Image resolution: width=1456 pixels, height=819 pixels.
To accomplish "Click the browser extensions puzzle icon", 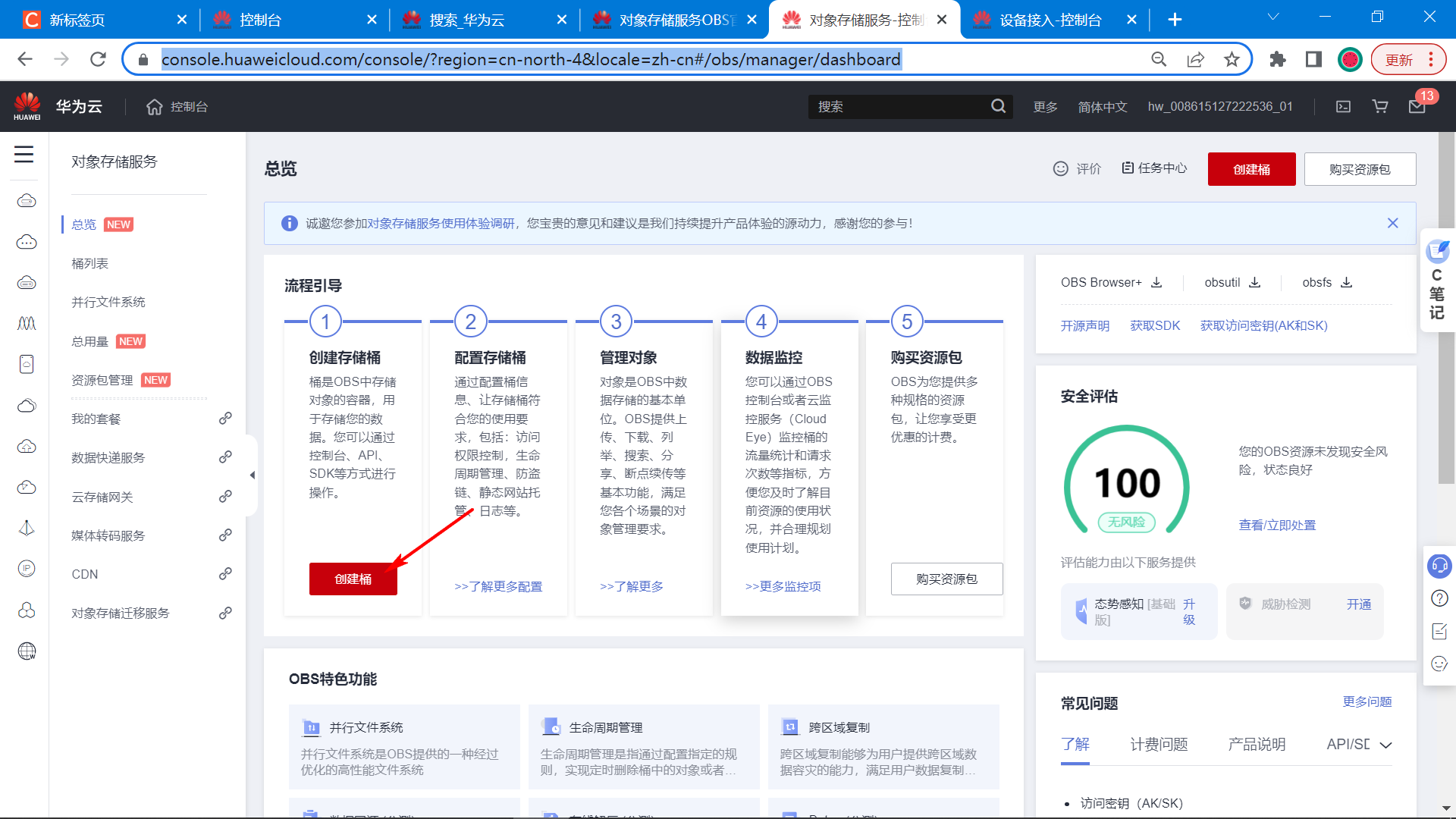I will (1278, 59).
